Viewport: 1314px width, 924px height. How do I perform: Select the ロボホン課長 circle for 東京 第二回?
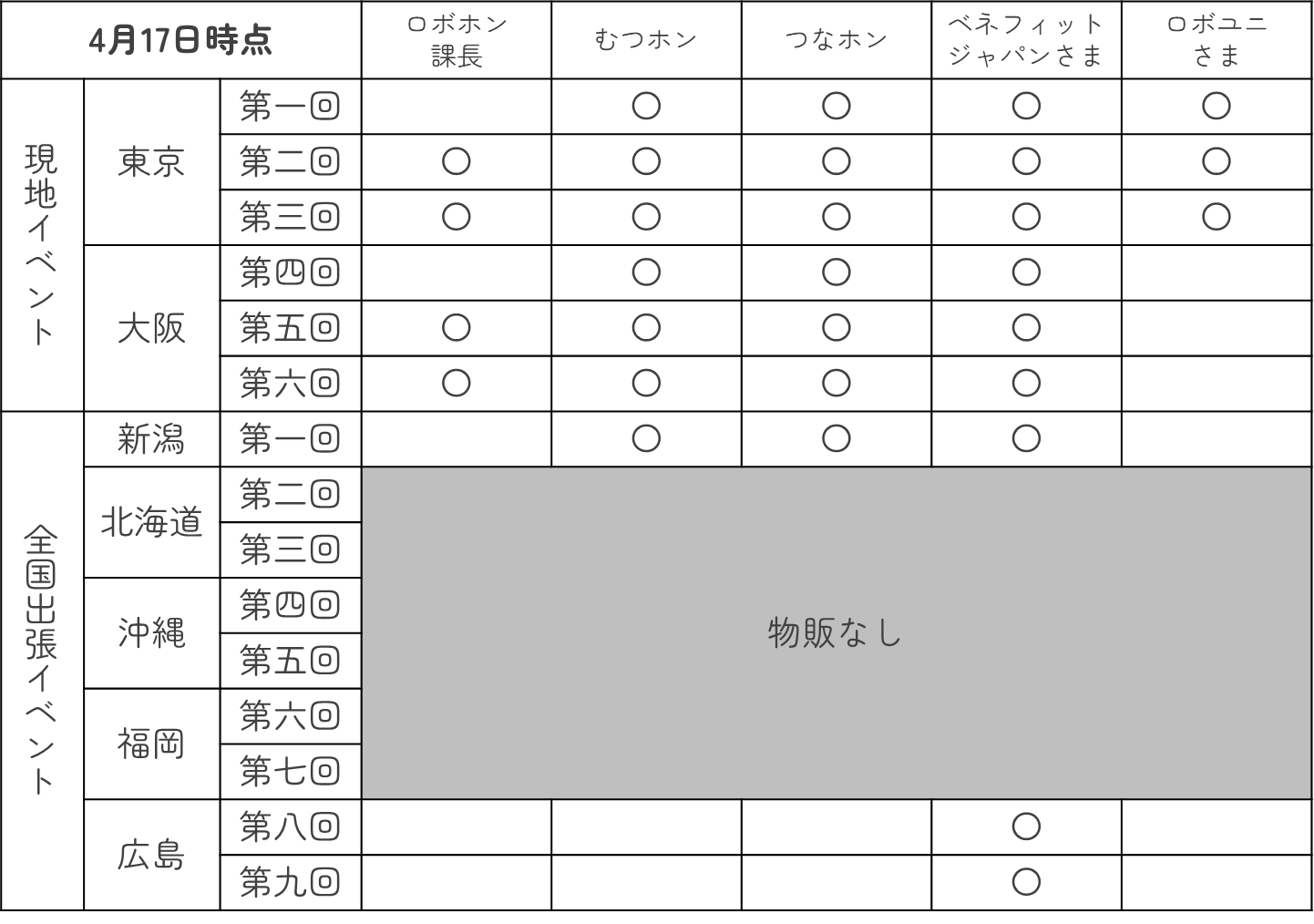tap(456, 162)
